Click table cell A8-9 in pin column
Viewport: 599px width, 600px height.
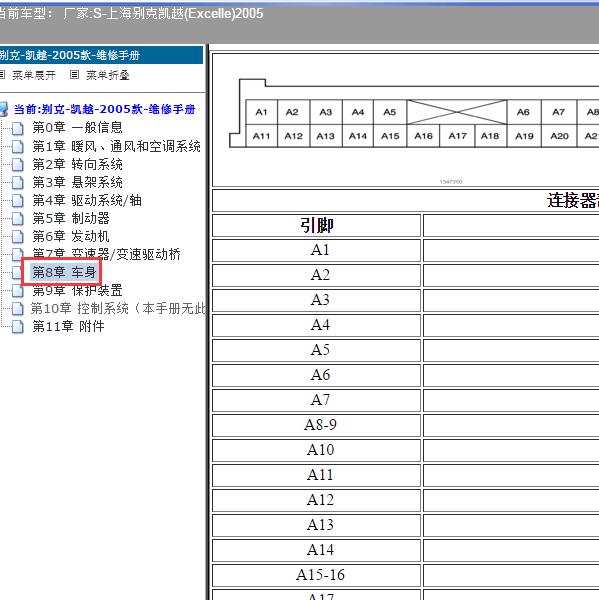coord(317,426)
